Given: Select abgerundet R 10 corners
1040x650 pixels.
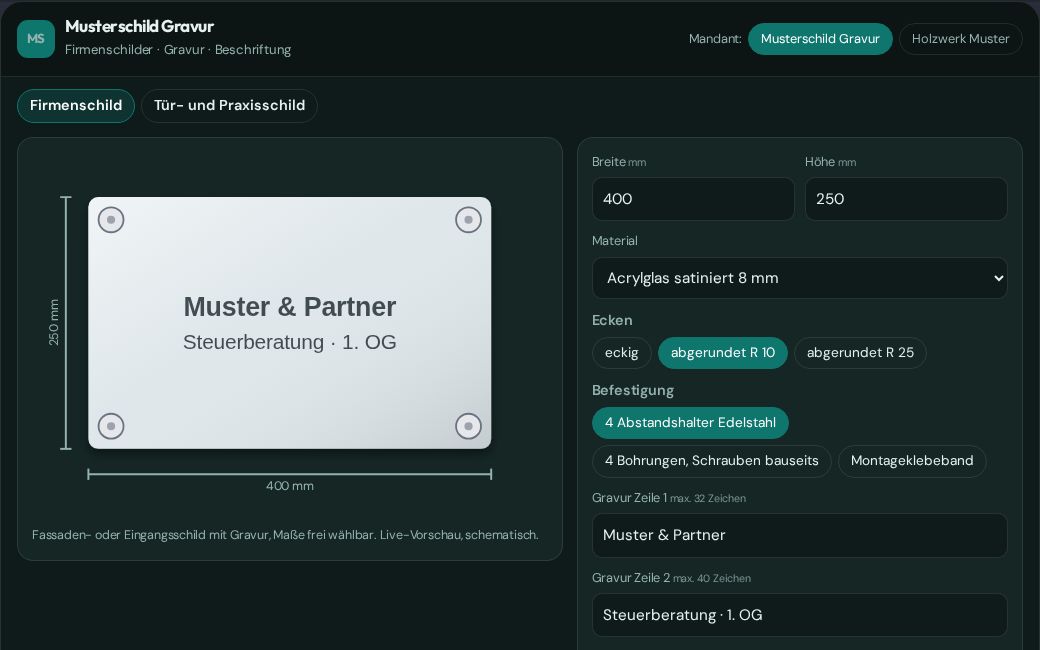Looking at the screenshot, I should (x=723, y=353).
